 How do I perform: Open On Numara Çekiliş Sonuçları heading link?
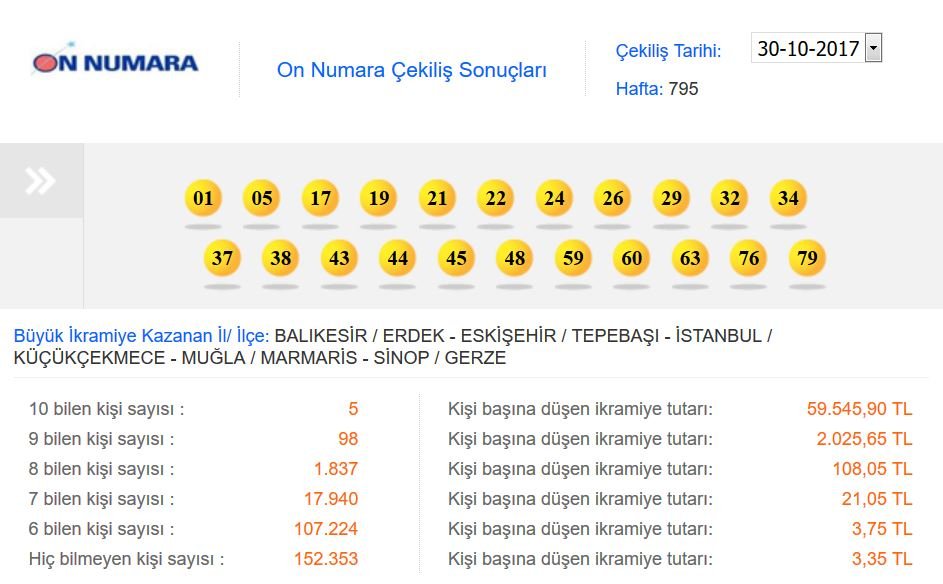(x=411, y=70)
